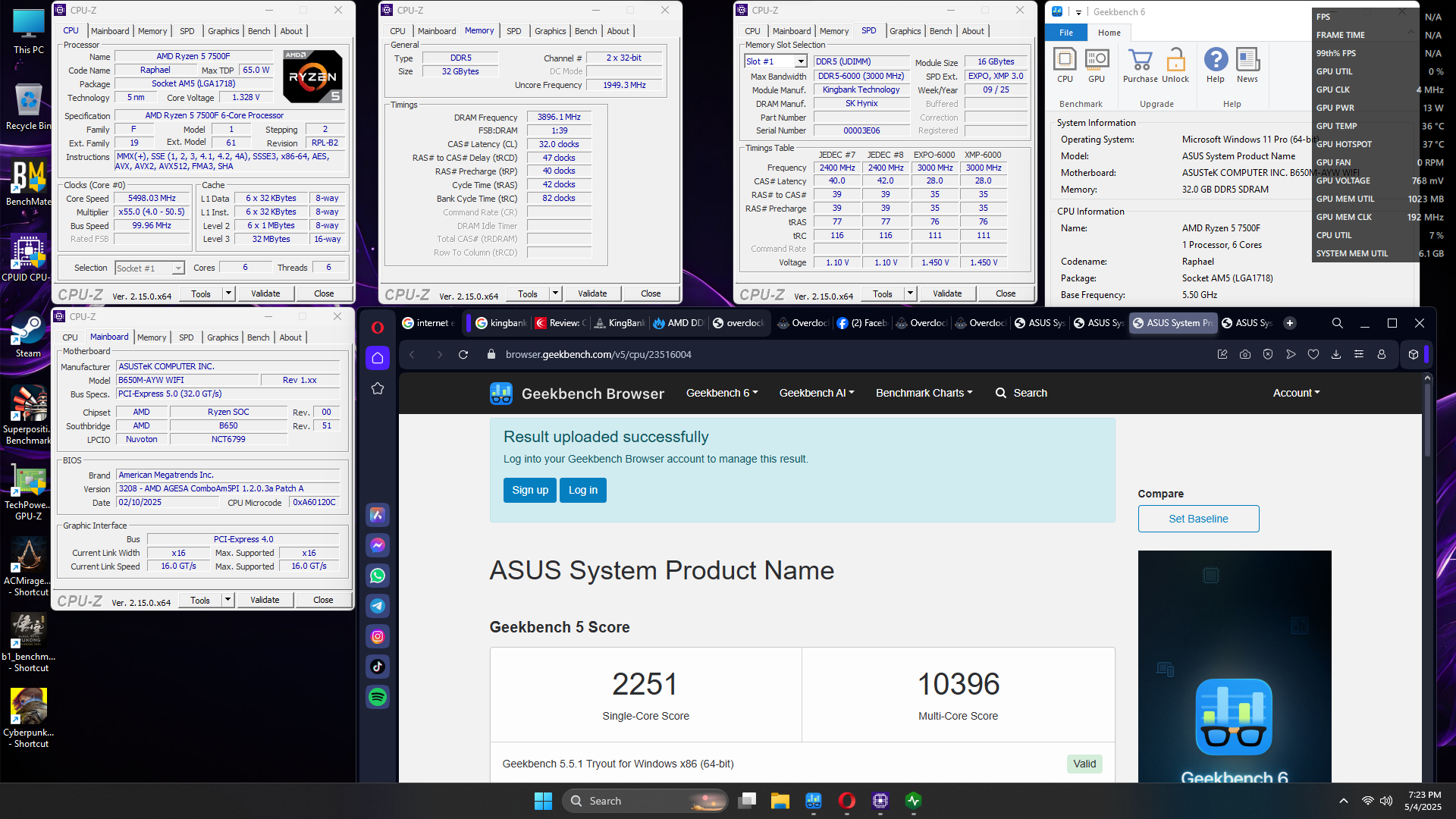Screen dimensions: 1456x819
Task: Open volume control in system tray
Action: tap(1386, 801)
